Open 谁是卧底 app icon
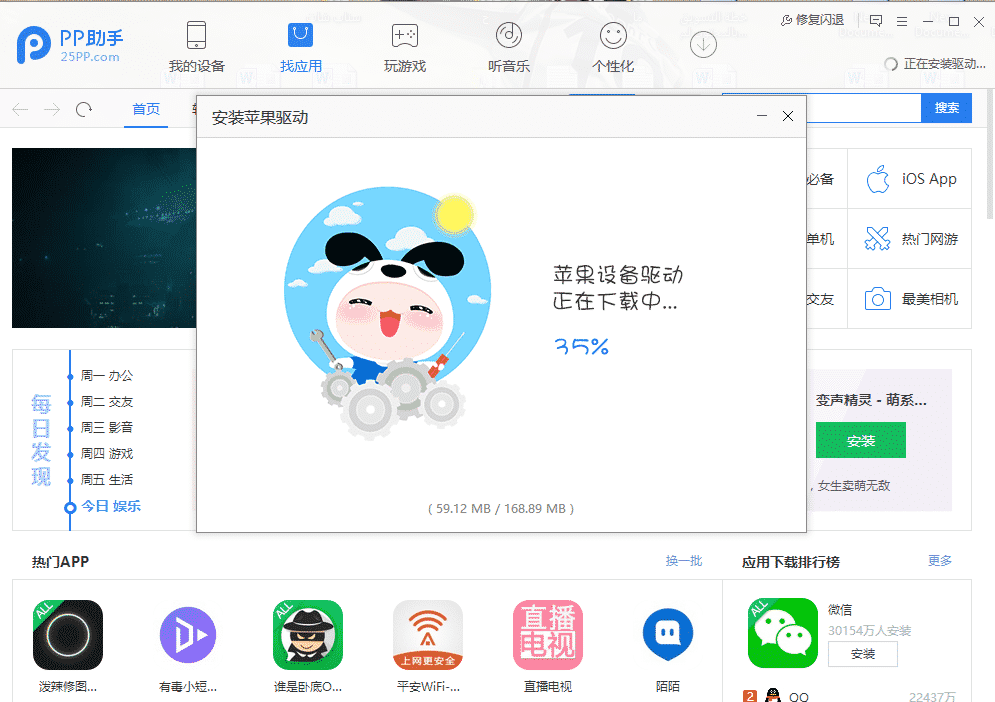The image size is (995, 702). pos(308,635)
